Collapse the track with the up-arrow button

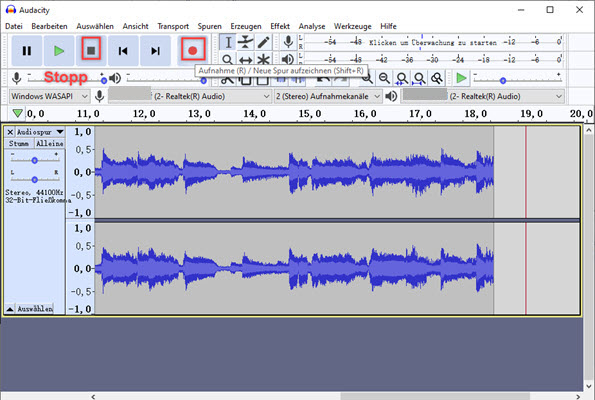point(10,309)
